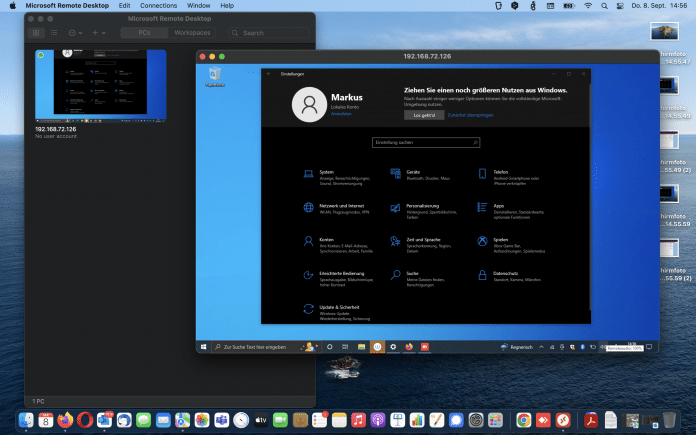This screenshot has height=435, width=696.
Task: Click the Markus user avatar picture
Action: pyautogui.click(x=309, y=105)
